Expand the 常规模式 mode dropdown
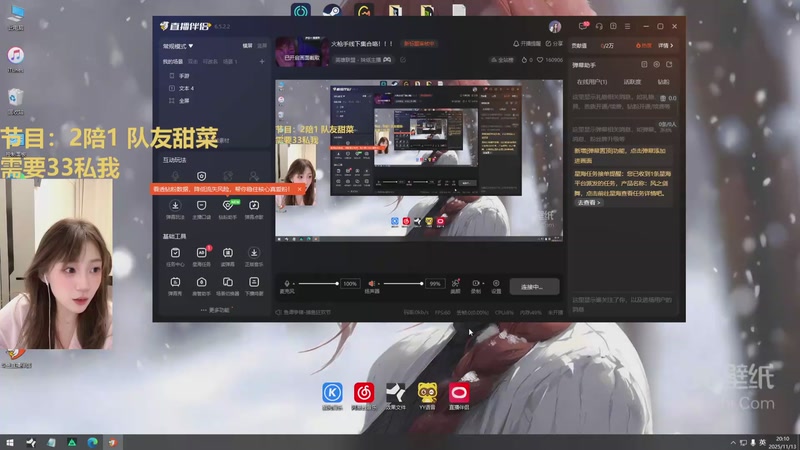Image resolution: width=800 pixels, height=450 pixels. tap(178, 46)
